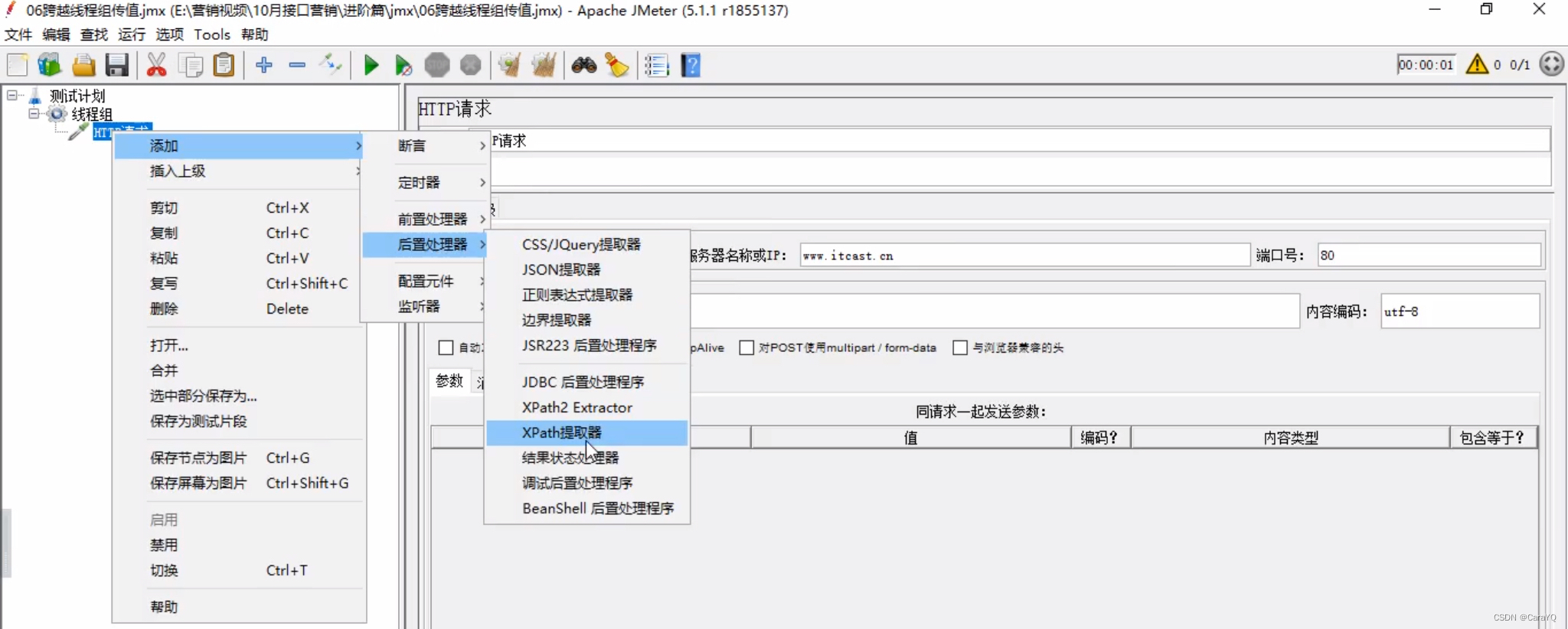Click the remote engine status globe icon
Image resolution: width=1568 pixels, height=629 pixels.
coord(1552,64)
